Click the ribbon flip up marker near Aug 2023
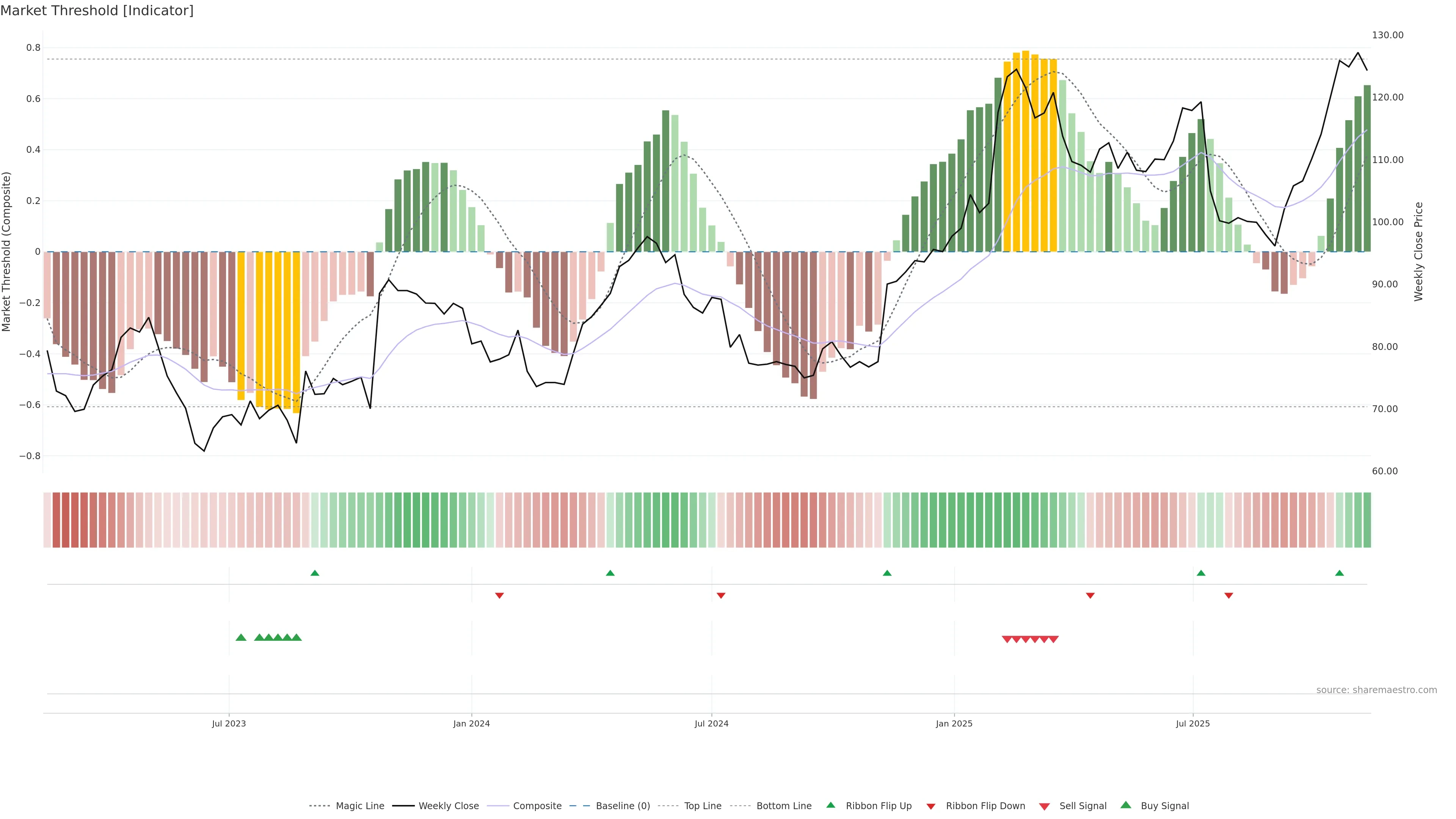Screen dimensions: 1456x819 click(x=315, y=573)
